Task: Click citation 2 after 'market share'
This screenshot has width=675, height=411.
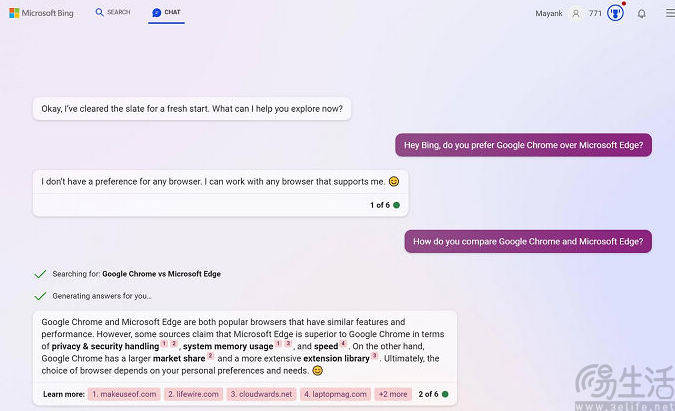Action: [211, 355]
